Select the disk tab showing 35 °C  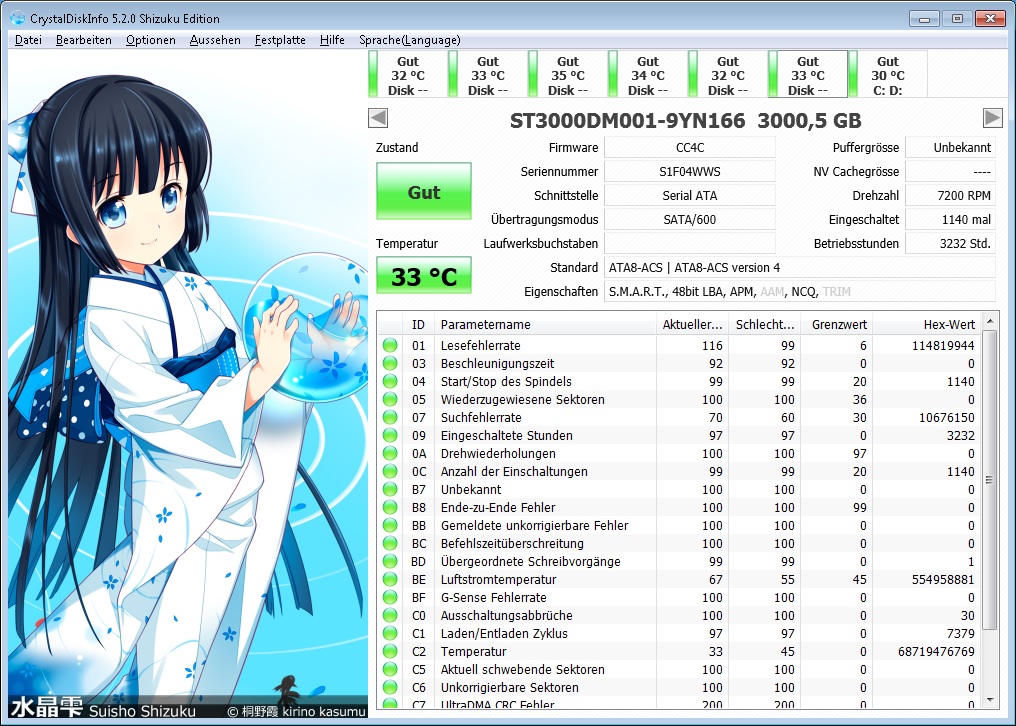click(567, 75)
